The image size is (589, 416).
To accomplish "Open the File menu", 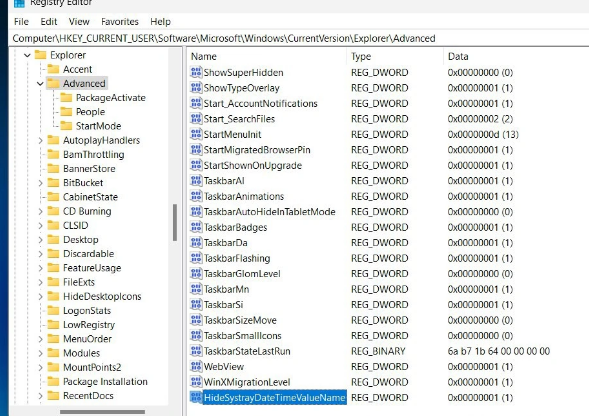I will [21, 22].
